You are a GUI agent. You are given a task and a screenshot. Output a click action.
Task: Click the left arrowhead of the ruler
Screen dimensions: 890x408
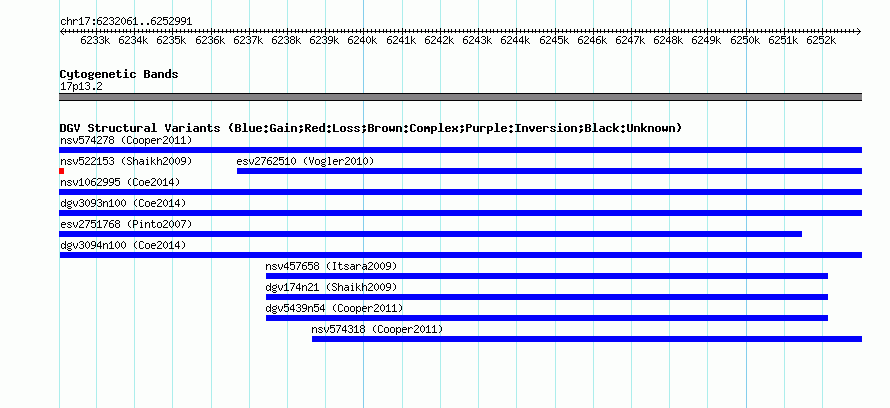coord(62,32)
